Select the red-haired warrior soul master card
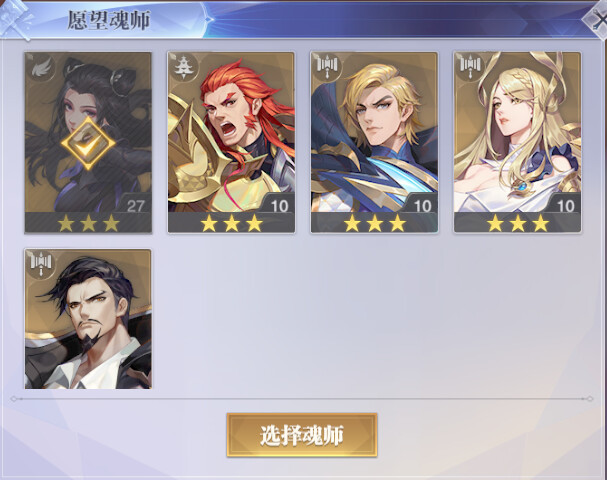 231,142
